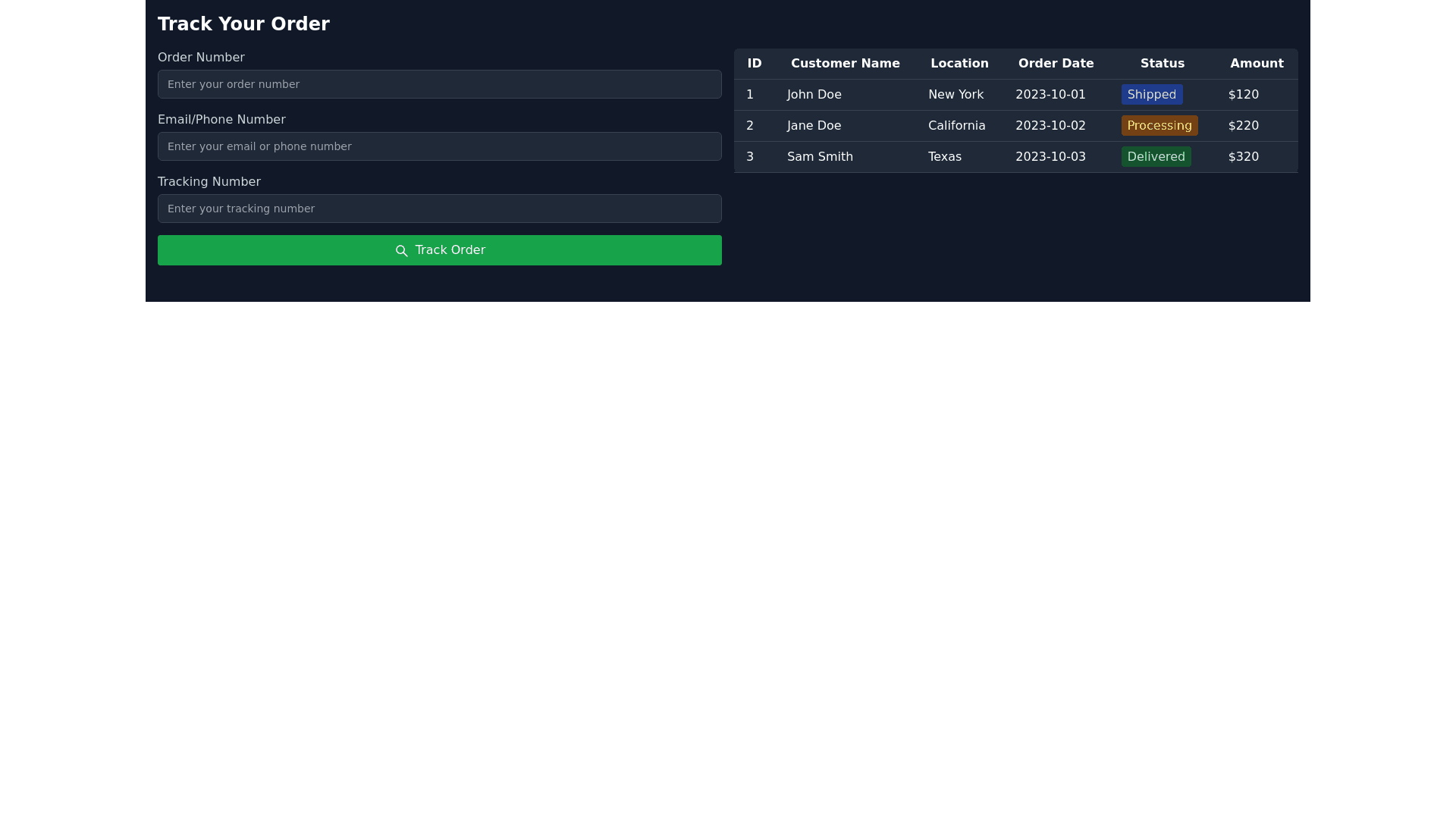Click the Customer Name column header
The width and height of the screenshot is (1456, 819).
coord(845,64)
